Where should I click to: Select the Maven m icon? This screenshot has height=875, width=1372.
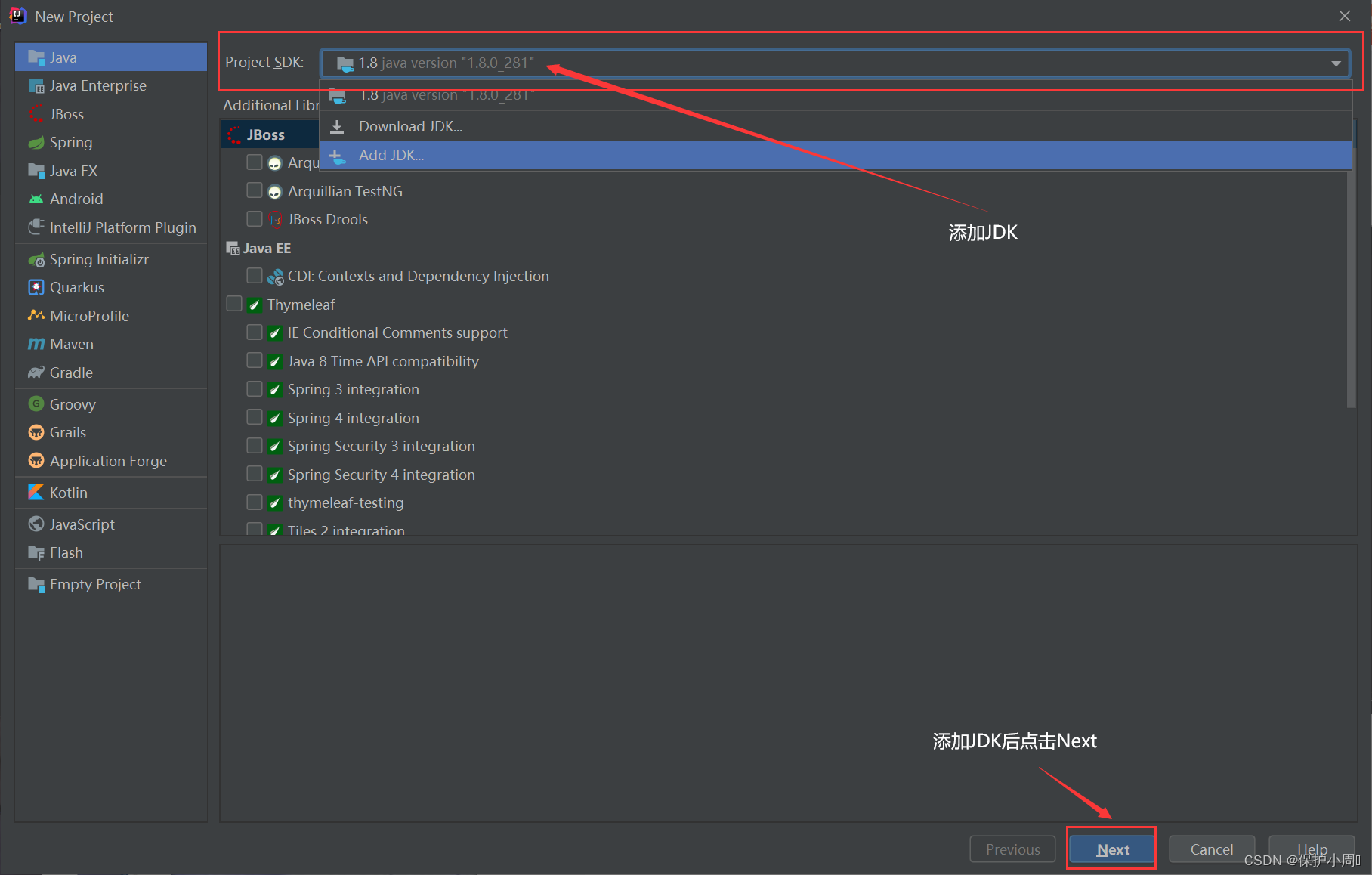[x=36, y=344]
